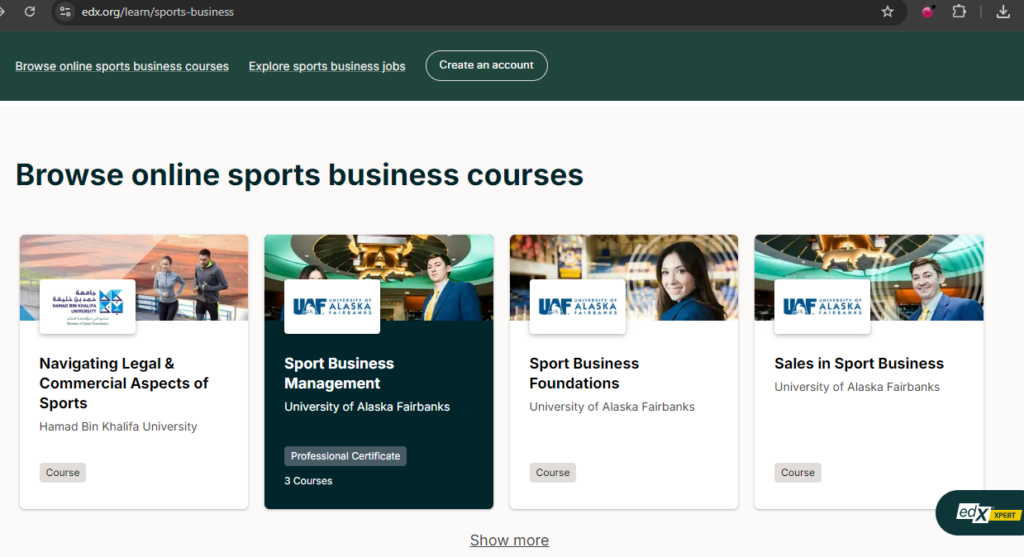The height and width of the screenshot is (557, 1024).
Task: Follow 'Explore sports business jobs' link
Action: [327, 66]
